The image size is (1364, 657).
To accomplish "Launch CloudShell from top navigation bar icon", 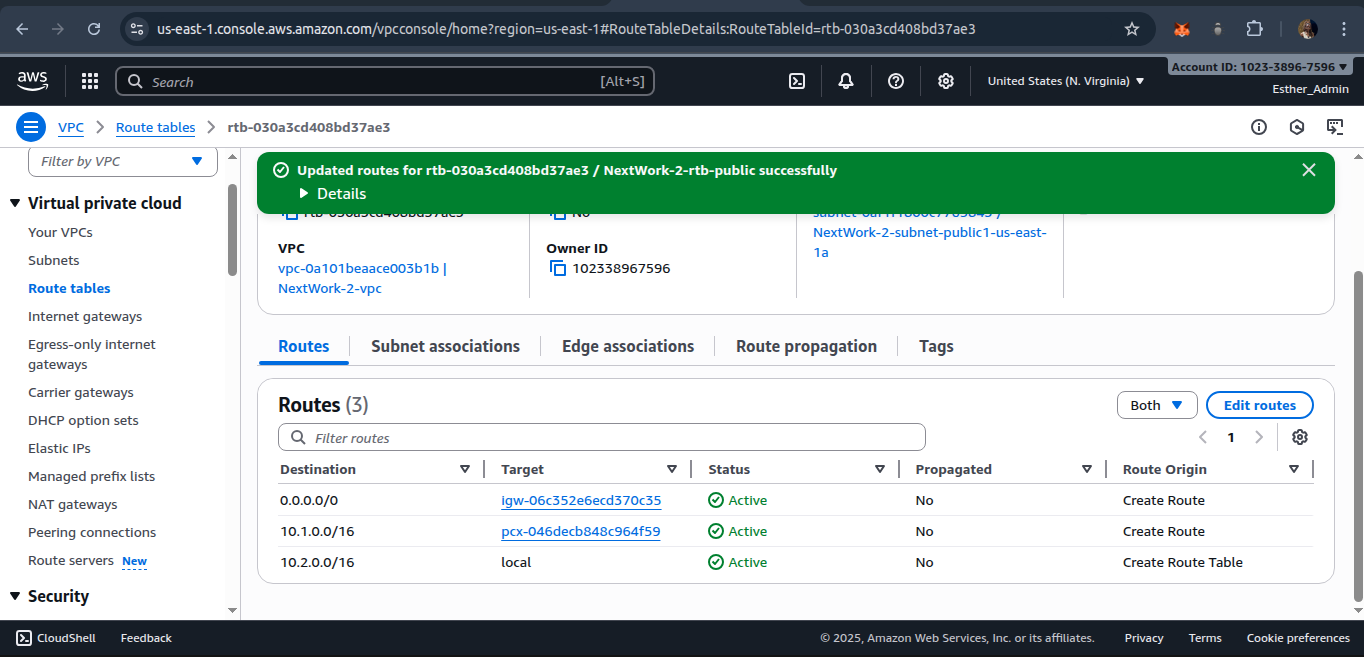I will point(797,81).
